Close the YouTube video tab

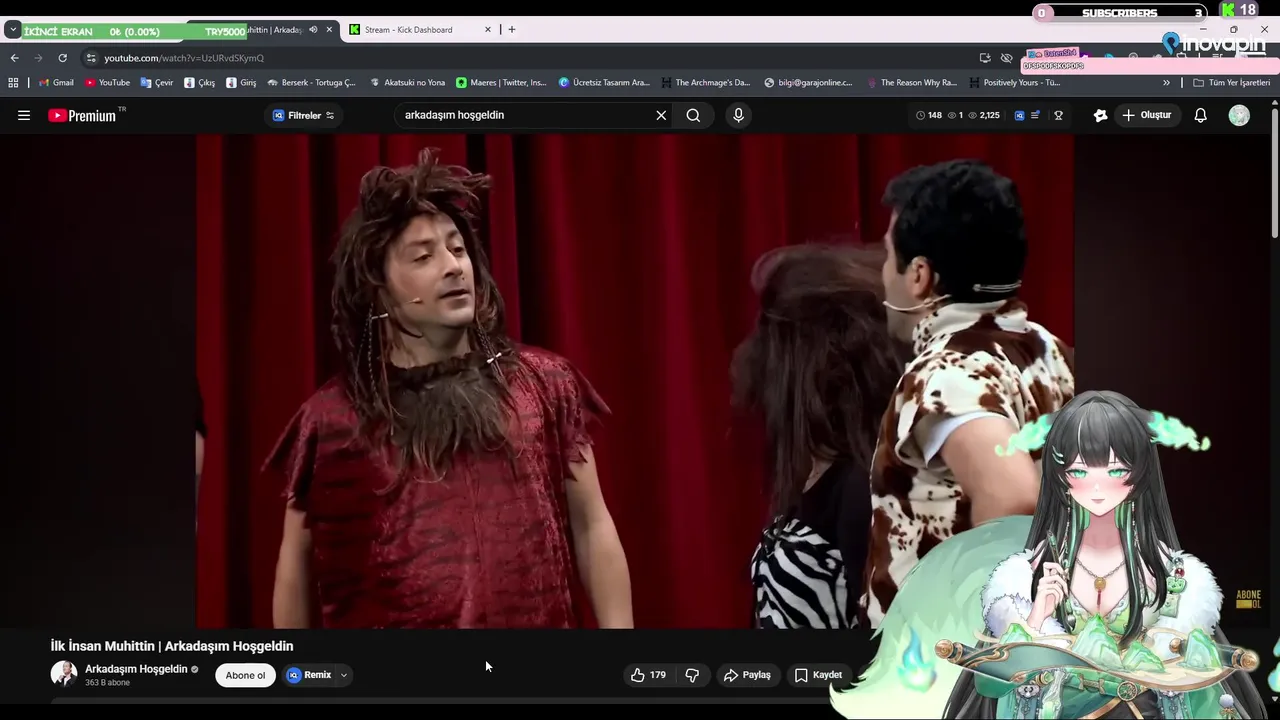click(x=329, y=30)
